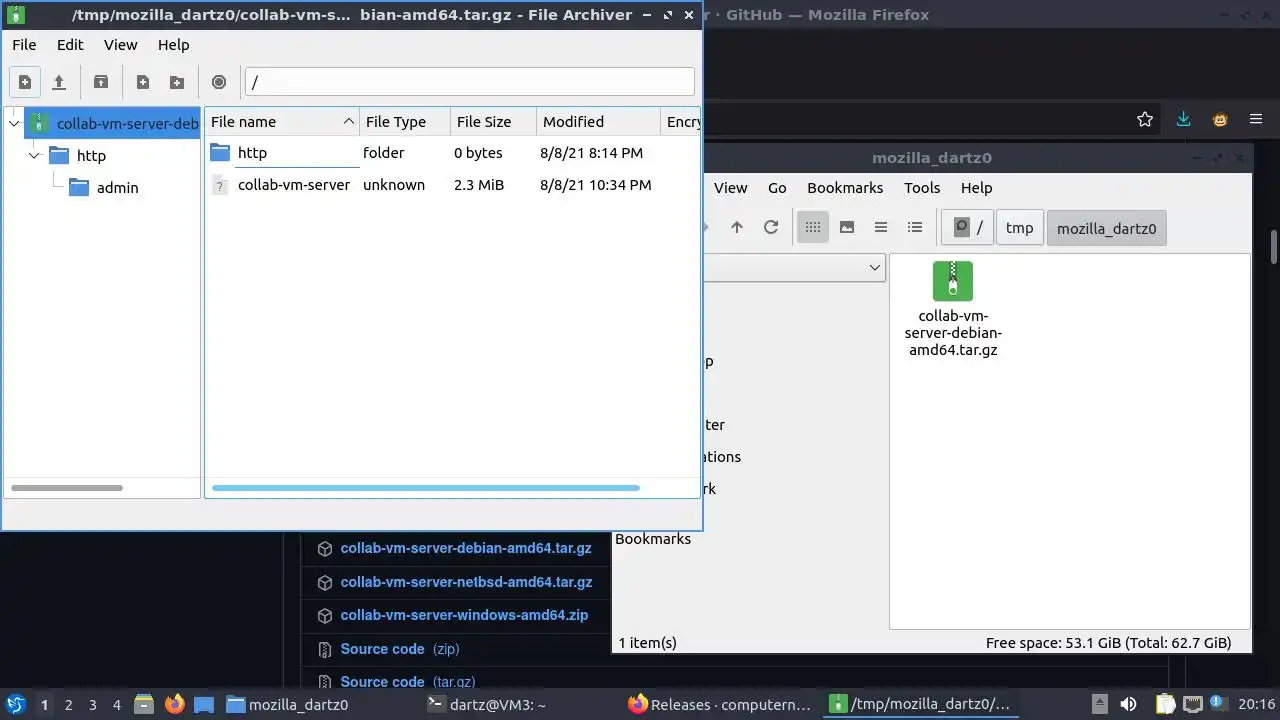Open Bookmarks menu in file manager
Screen dimensions: 1280x720
click(x=845, y=188)
